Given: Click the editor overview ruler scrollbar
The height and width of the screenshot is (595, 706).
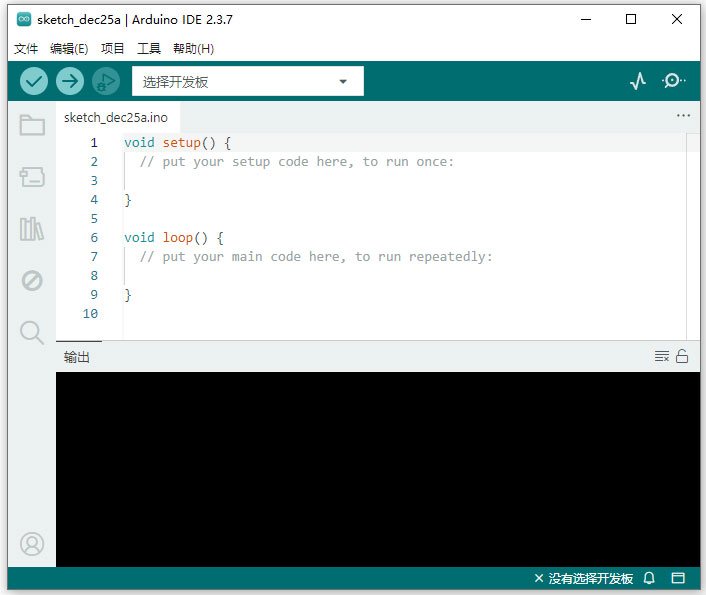Looking at the screenshot, I should (693, 236).
